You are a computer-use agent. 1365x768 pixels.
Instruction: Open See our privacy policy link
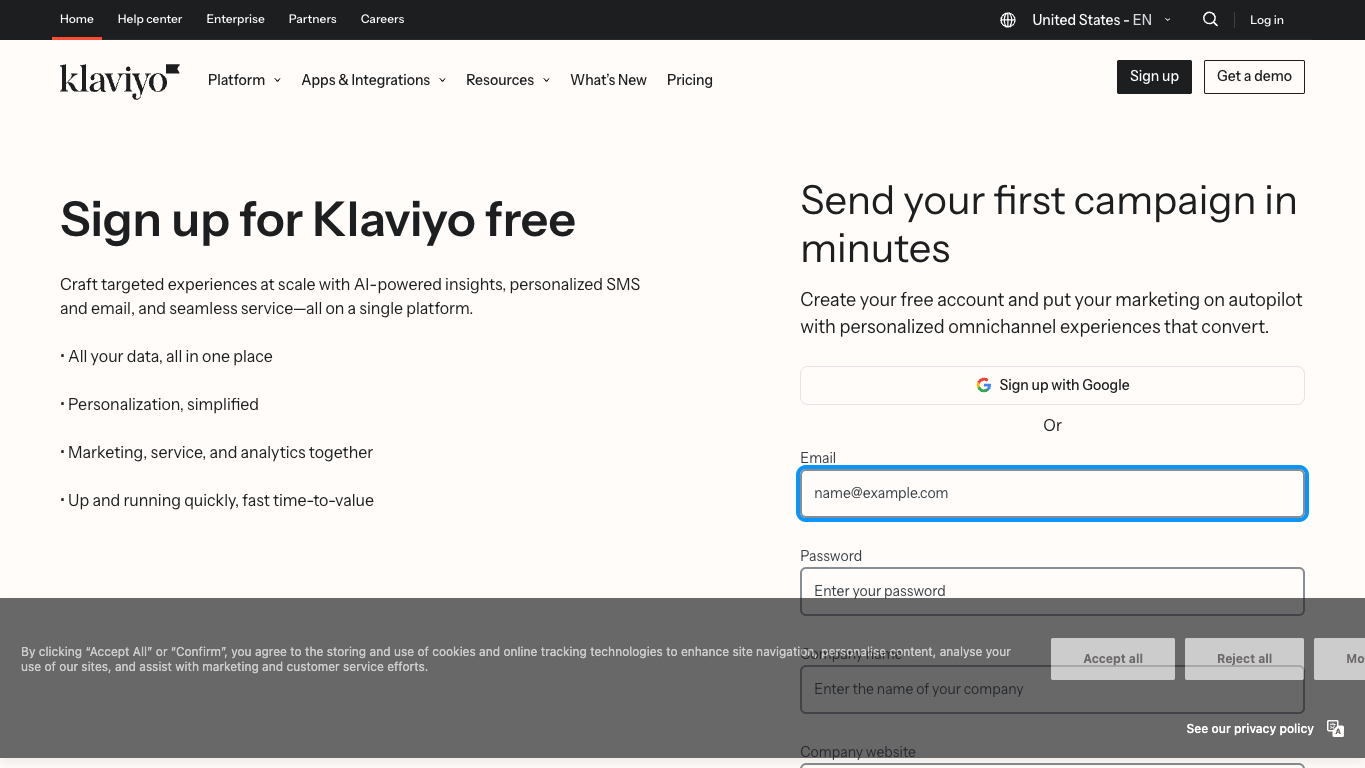[x=1250, y=729]
